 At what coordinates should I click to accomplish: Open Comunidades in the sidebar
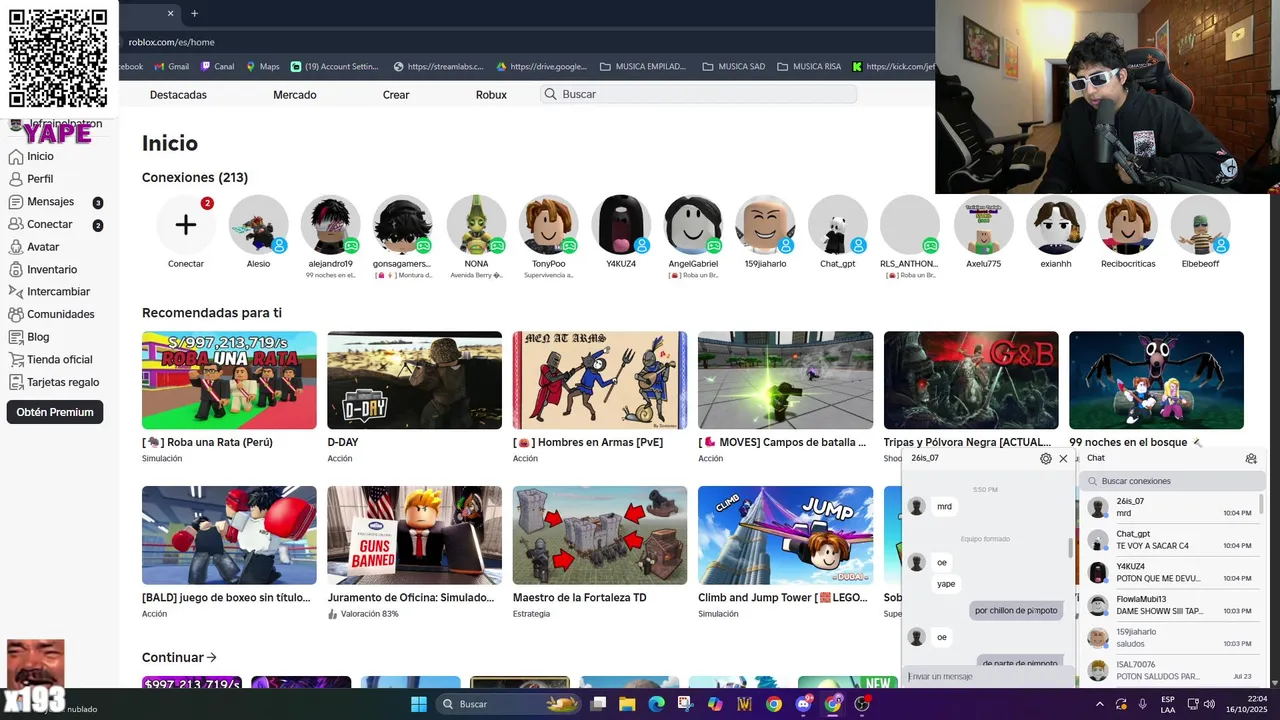point(51,314)
